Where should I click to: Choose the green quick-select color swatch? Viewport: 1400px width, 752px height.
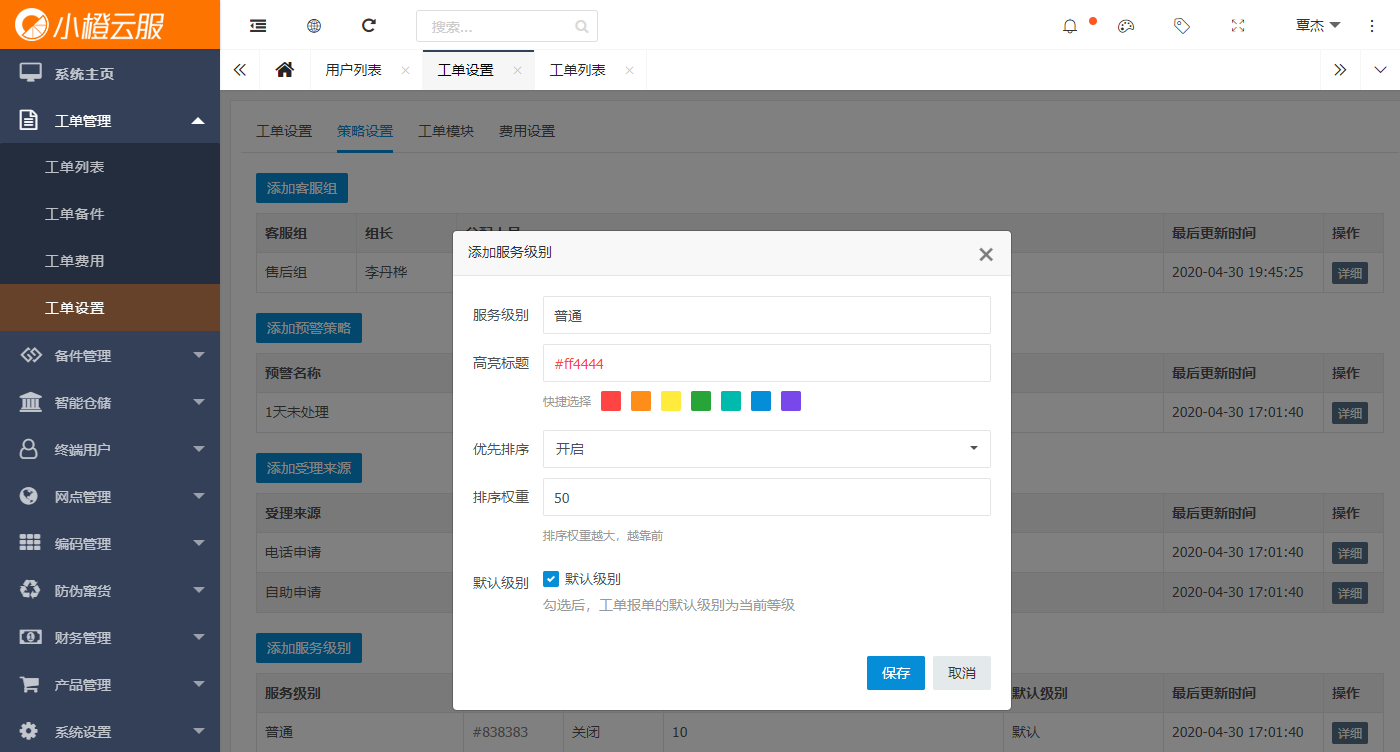(x=701, y=401)
